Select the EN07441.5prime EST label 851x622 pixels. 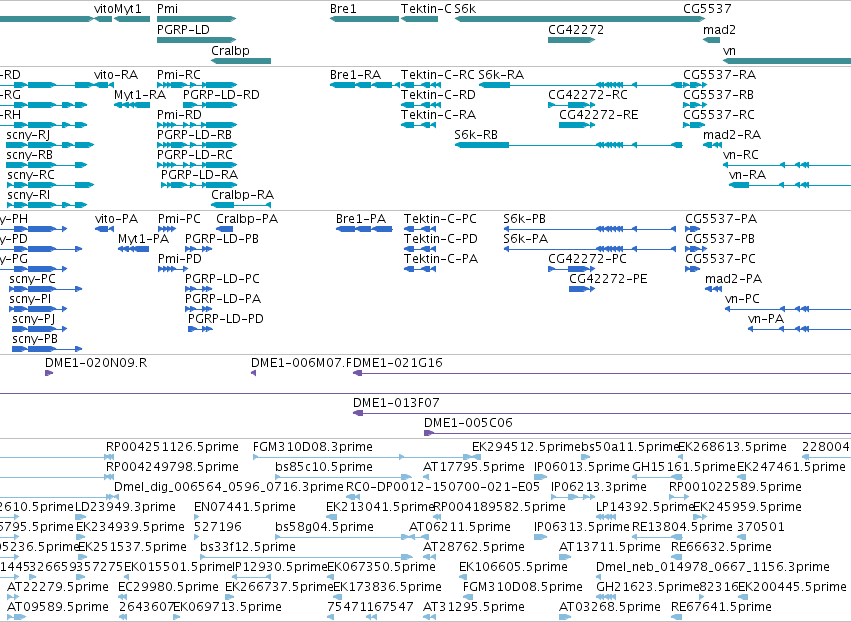[245, 507]
